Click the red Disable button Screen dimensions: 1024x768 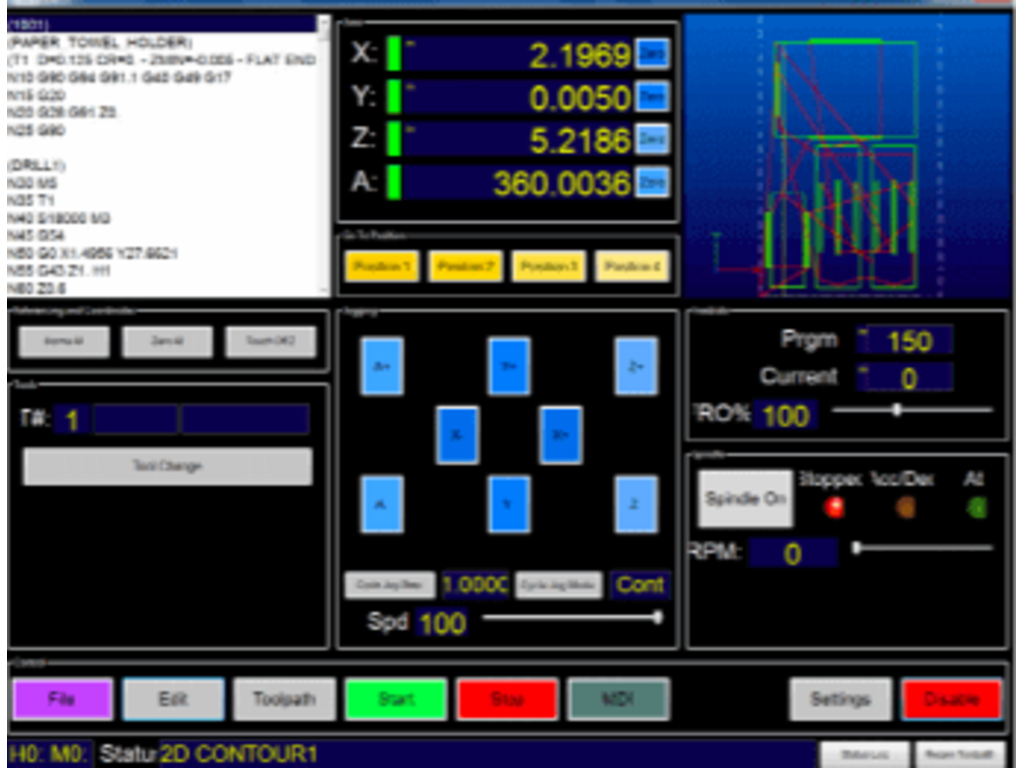click(x=951, y=699)
